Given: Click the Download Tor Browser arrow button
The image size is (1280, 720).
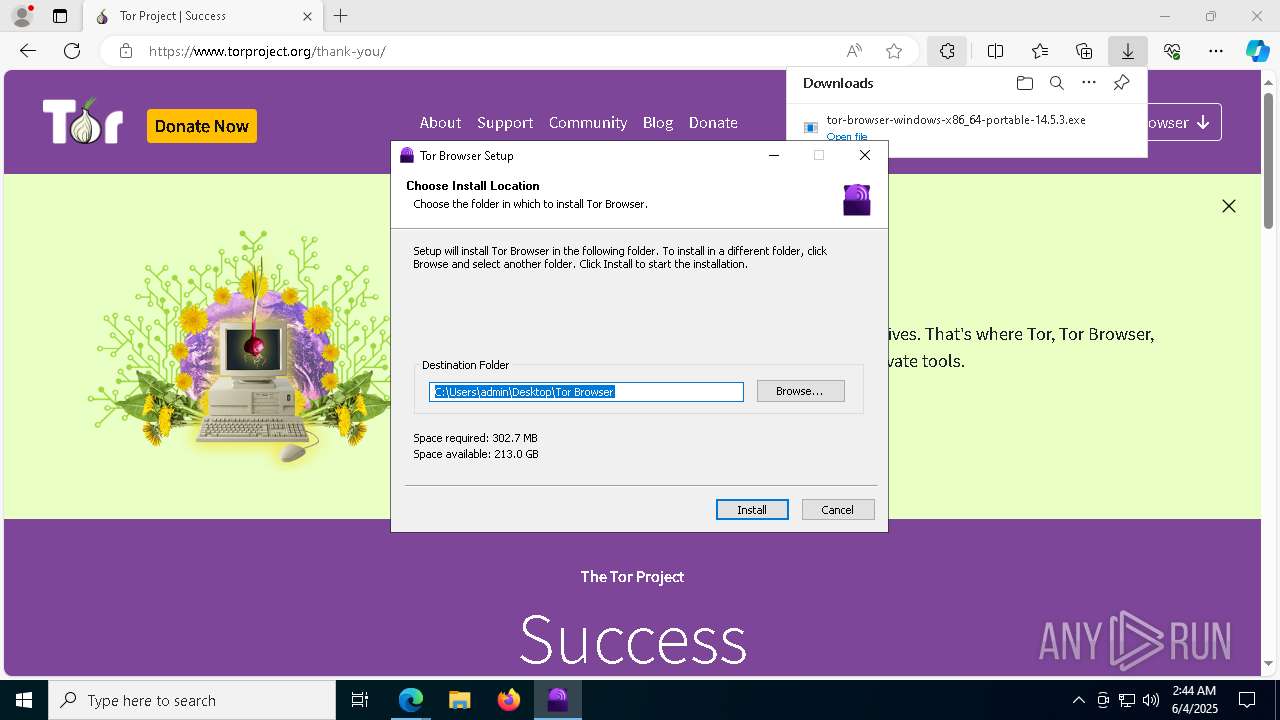Looking at the screenshot, I should (x=1184, y=122).
